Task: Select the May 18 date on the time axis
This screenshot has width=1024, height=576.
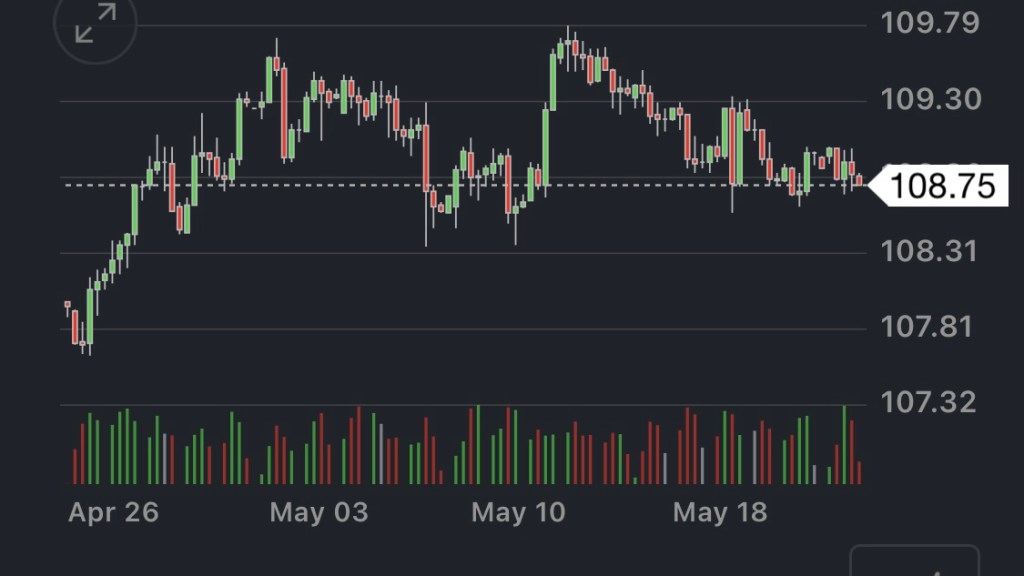Action: [720, 513]
